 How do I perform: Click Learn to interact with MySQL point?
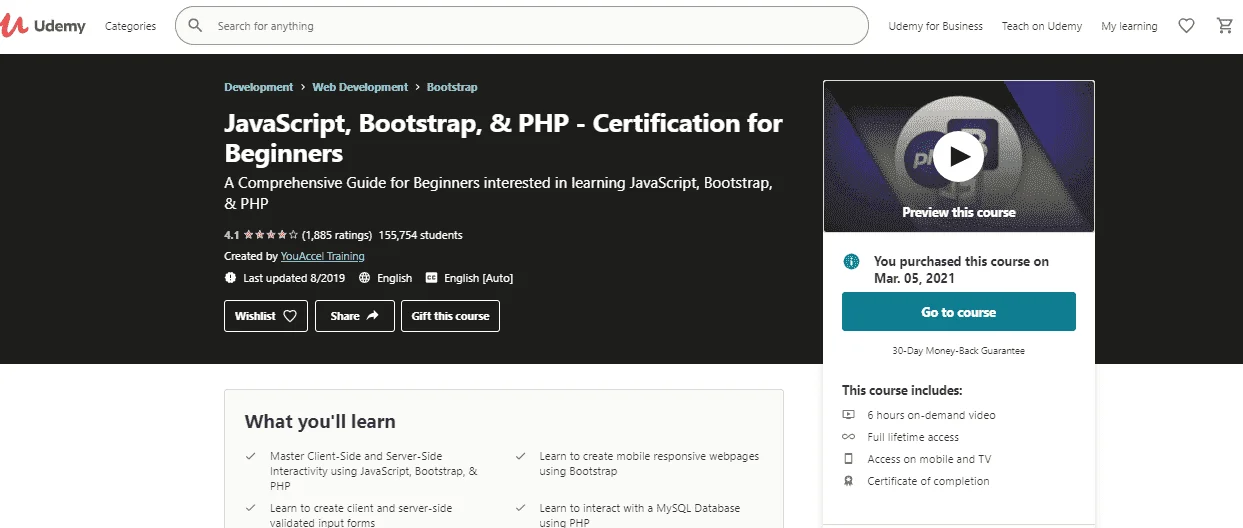click(640, 515)
